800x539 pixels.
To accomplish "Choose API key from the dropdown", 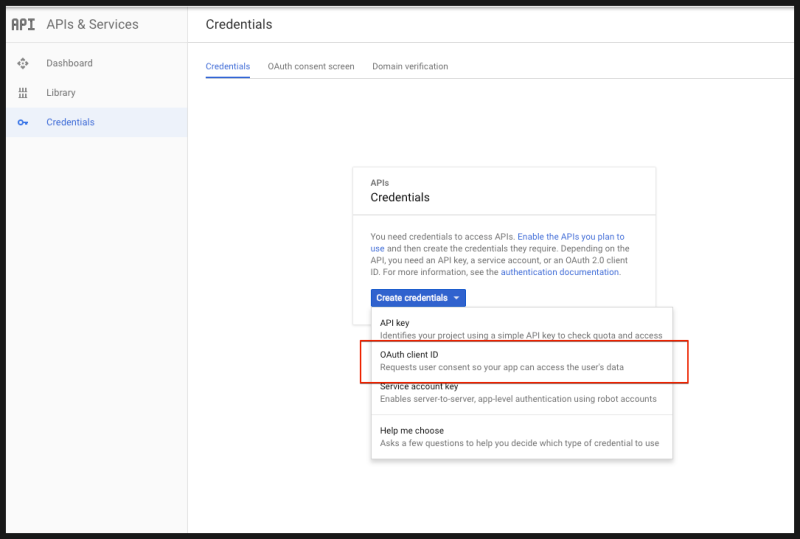I will coord(394,323).
